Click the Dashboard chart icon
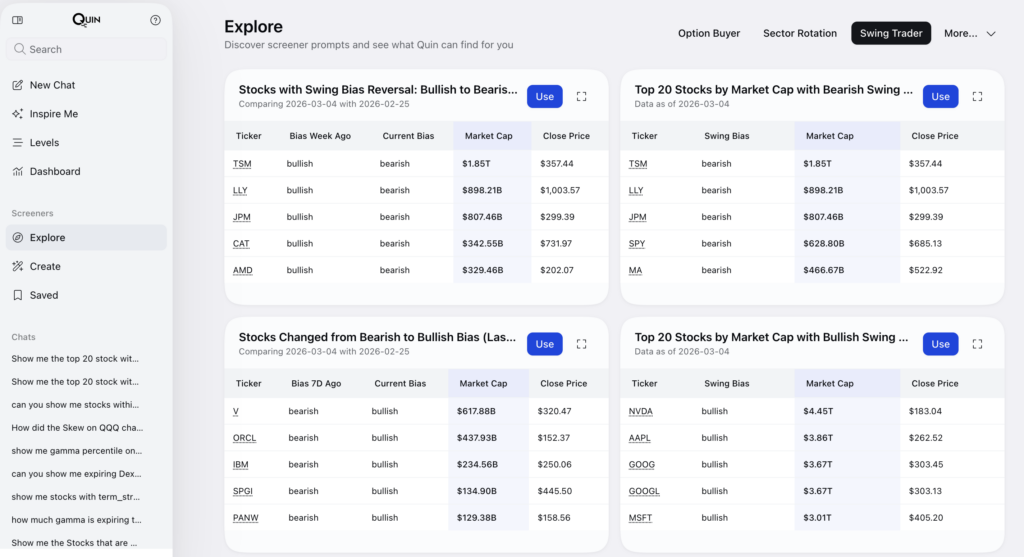Viewport: 1024px width, 557px height. click(x=18, y=171)
